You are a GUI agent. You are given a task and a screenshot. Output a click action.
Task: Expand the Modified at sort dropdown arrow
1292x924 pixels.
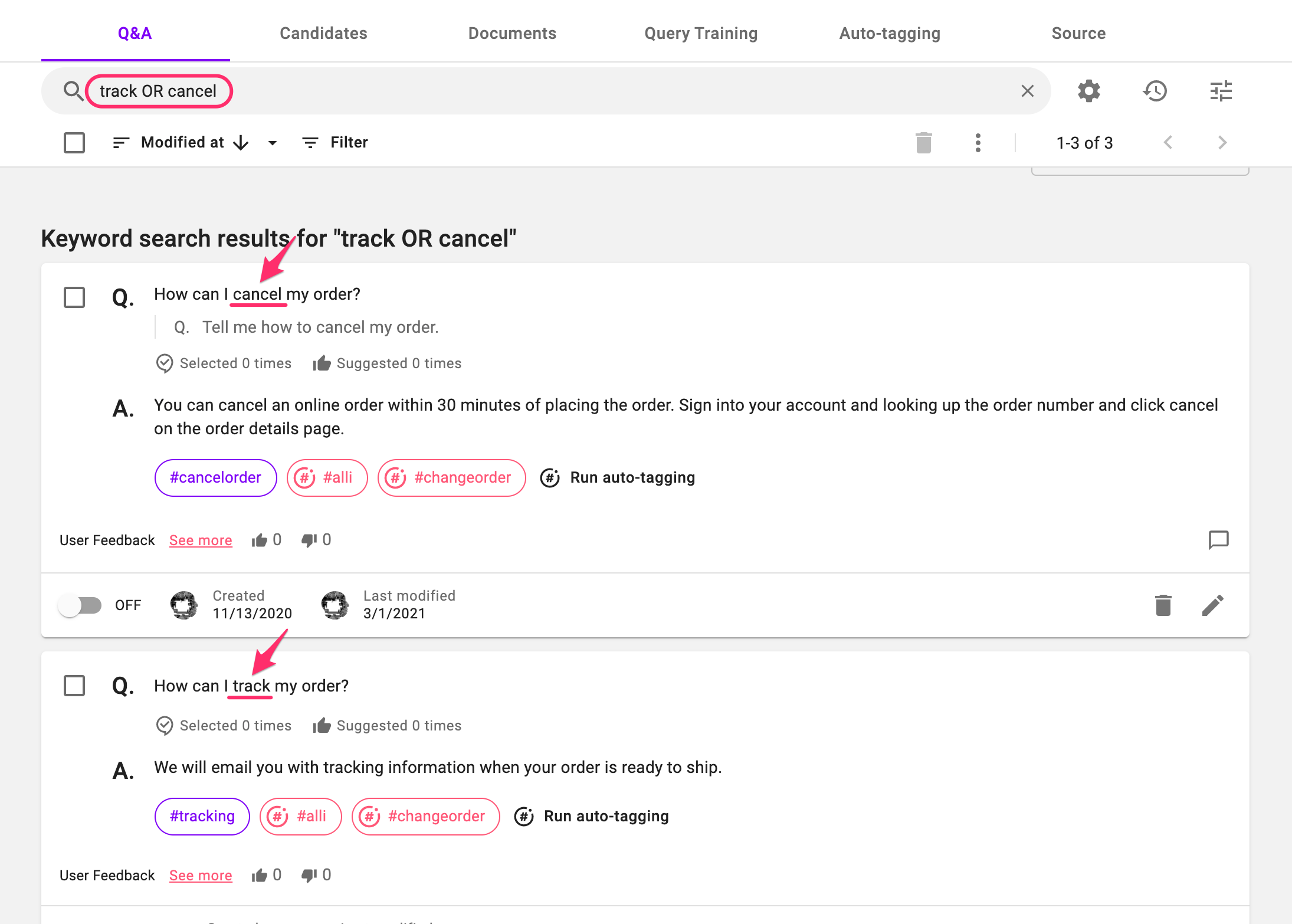click(x=272, y=143)
